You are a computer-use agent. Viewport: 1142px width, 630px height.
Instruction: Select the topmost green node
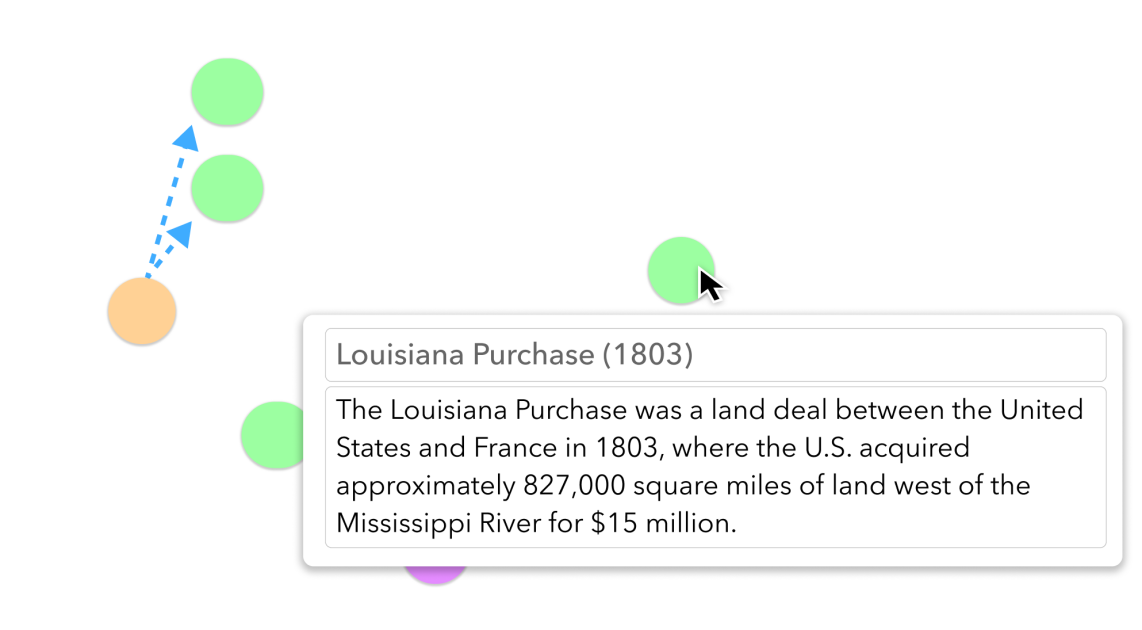point(227,92)
